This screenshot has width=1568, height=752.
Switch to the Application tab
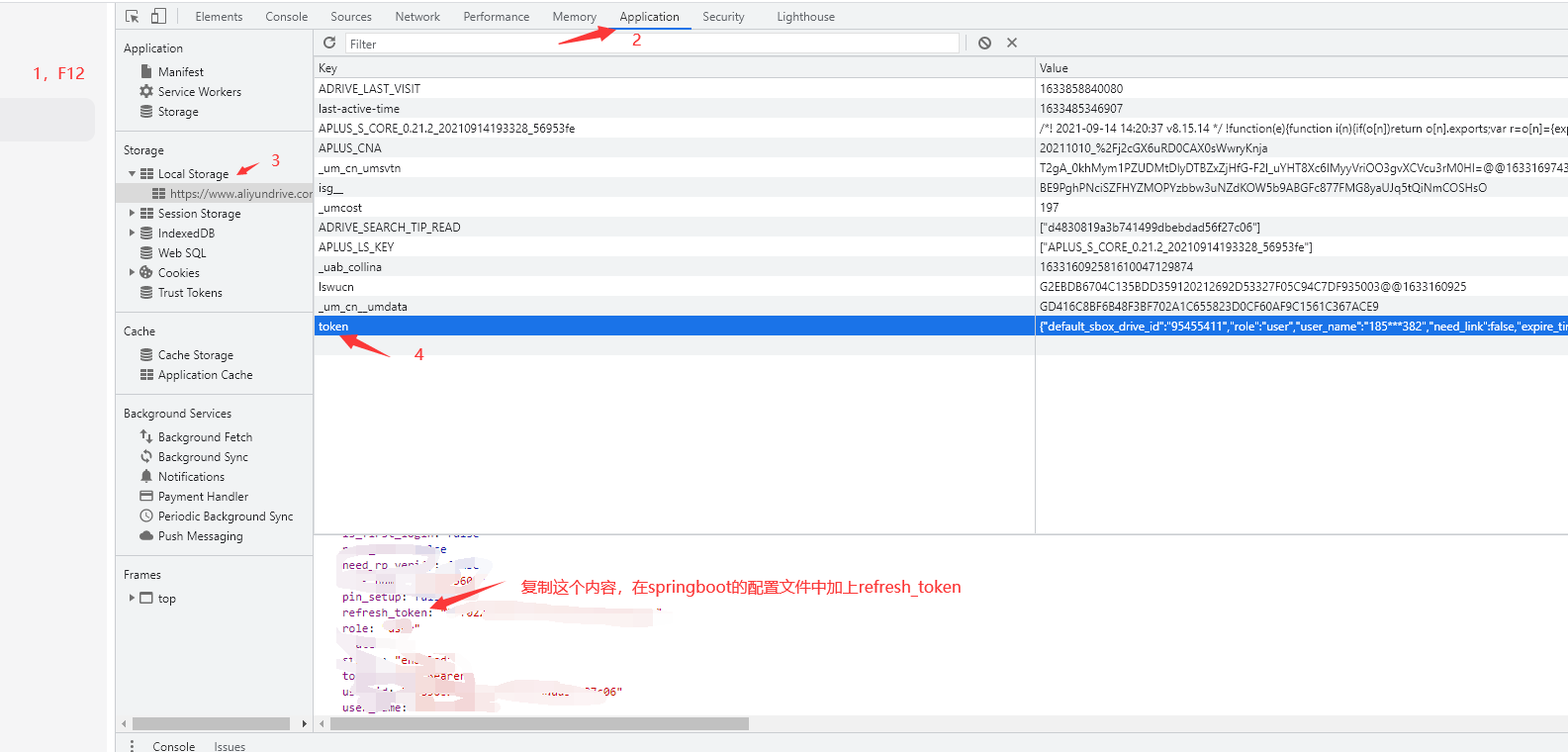coord(649,17)
